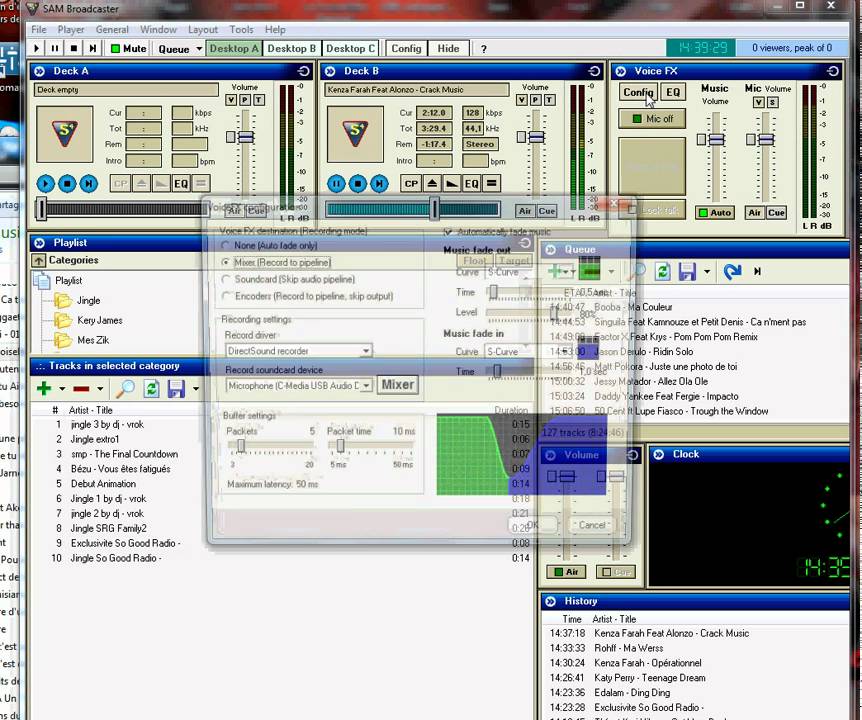The image size is (862, 720).
Task: Click refresh icon in tracks toolbar
Action: pyautogui.click(x=152, y=389)
